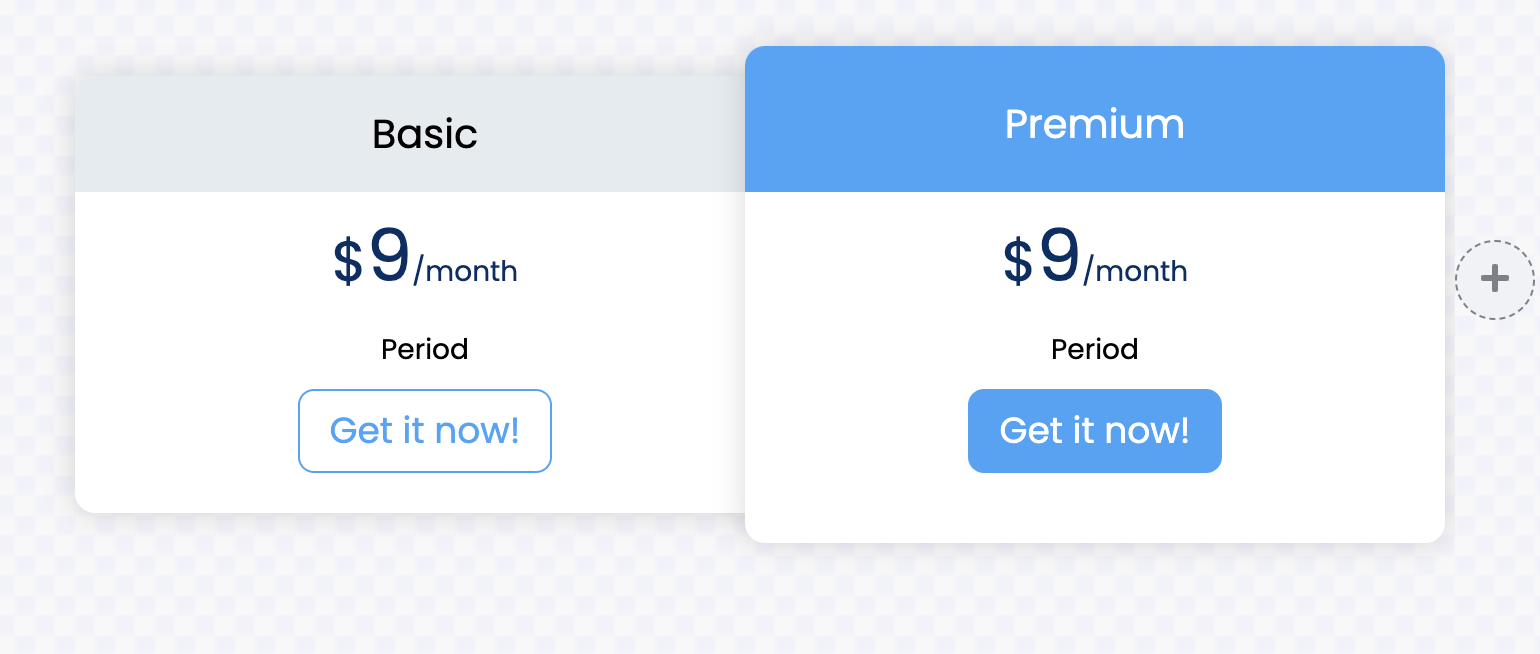The height and width of the screenshot is (654, 1540).
Task: Click the checkered canvas above the Basic card
Action: point(400,35)
